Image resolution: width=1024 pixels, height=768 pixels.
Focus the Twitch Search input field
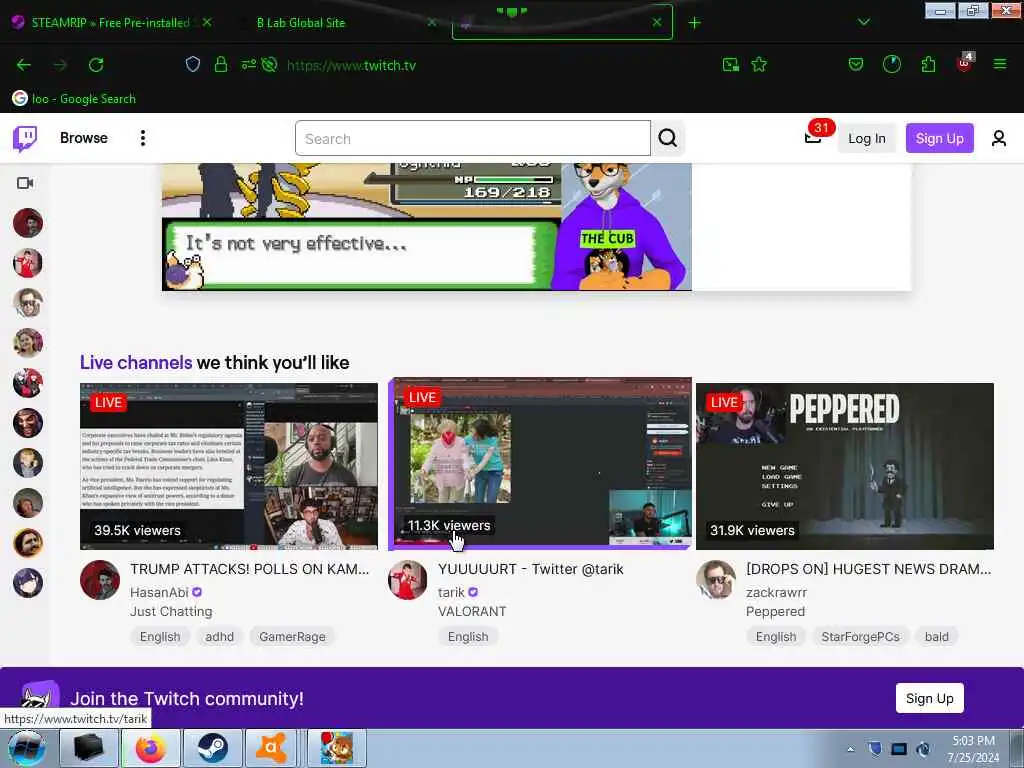click(x=472, y=138)
